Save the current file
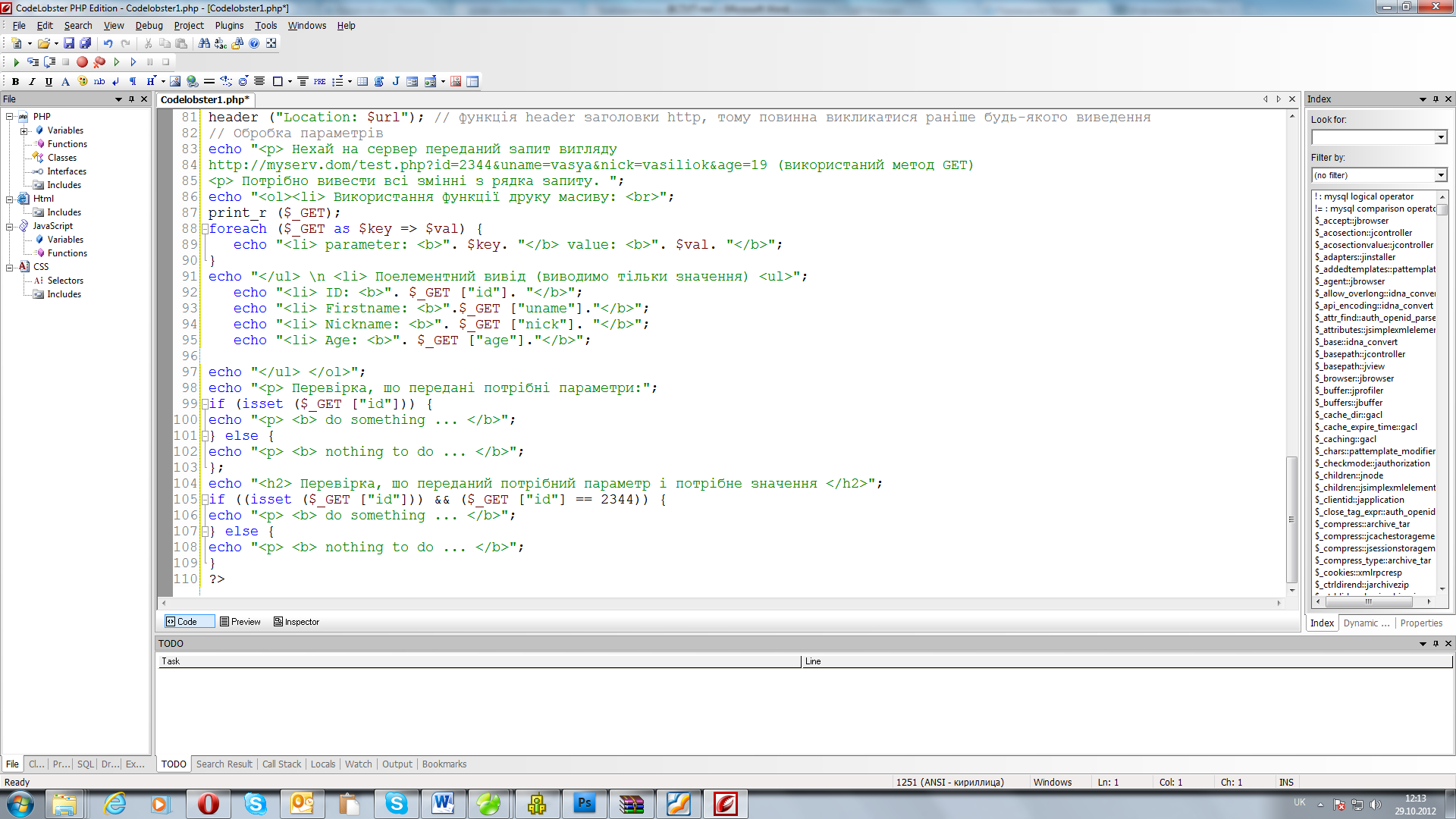Image resolution: width=1456 pixels, height=819 pixels. pos(69,43)
